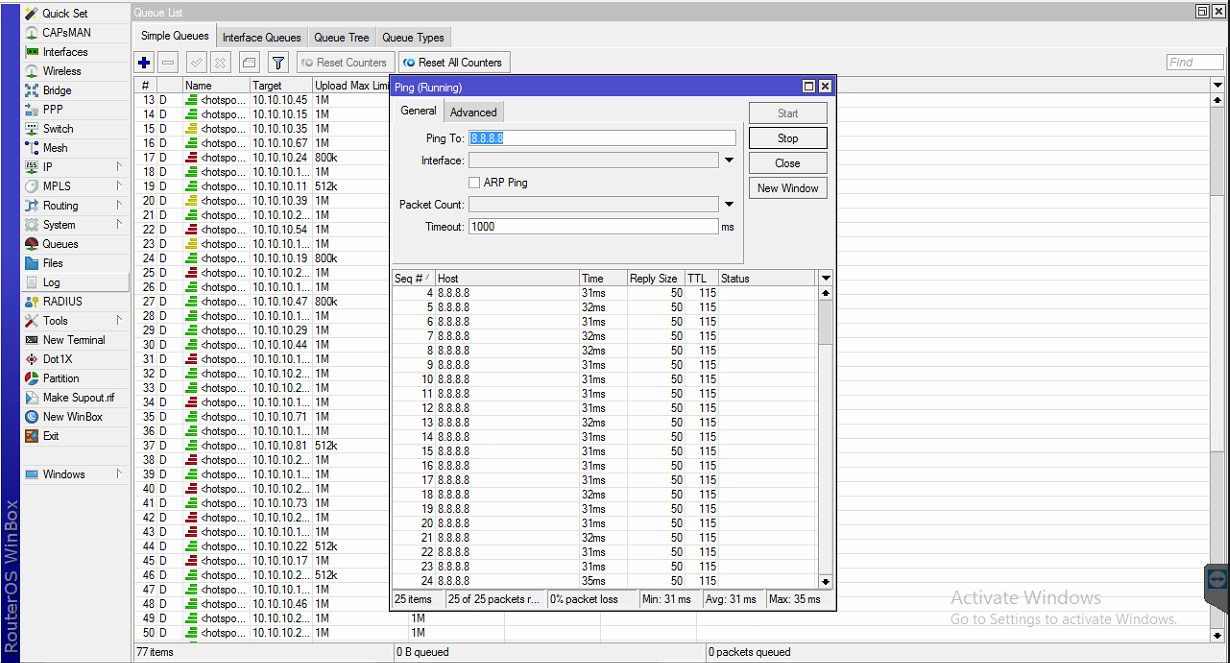Open the filter funnel in Queue List

pyautogui.click(x=278, y=62)
